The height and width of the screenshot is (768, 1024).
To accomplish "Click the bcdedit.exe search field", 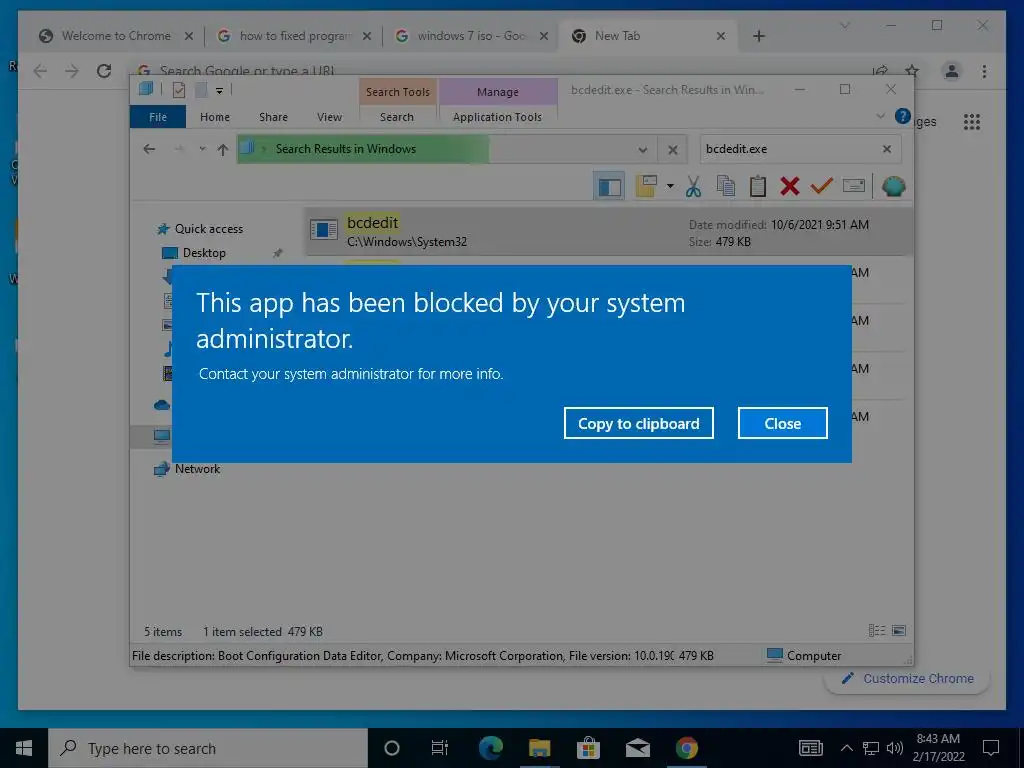I will [789, 149].
